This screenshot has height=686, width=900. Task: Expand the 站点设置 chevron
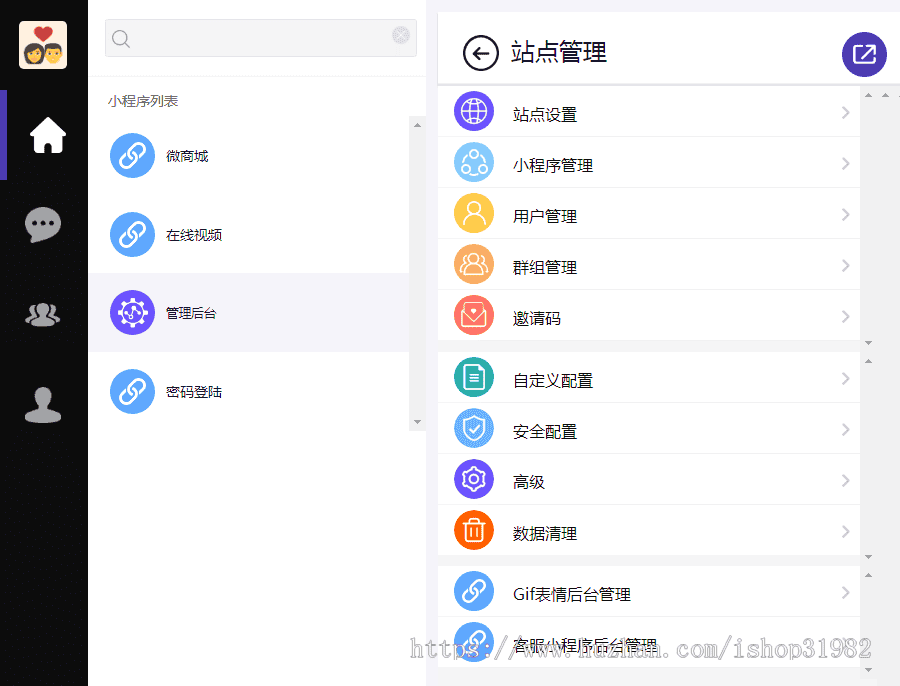coord(845,113)
